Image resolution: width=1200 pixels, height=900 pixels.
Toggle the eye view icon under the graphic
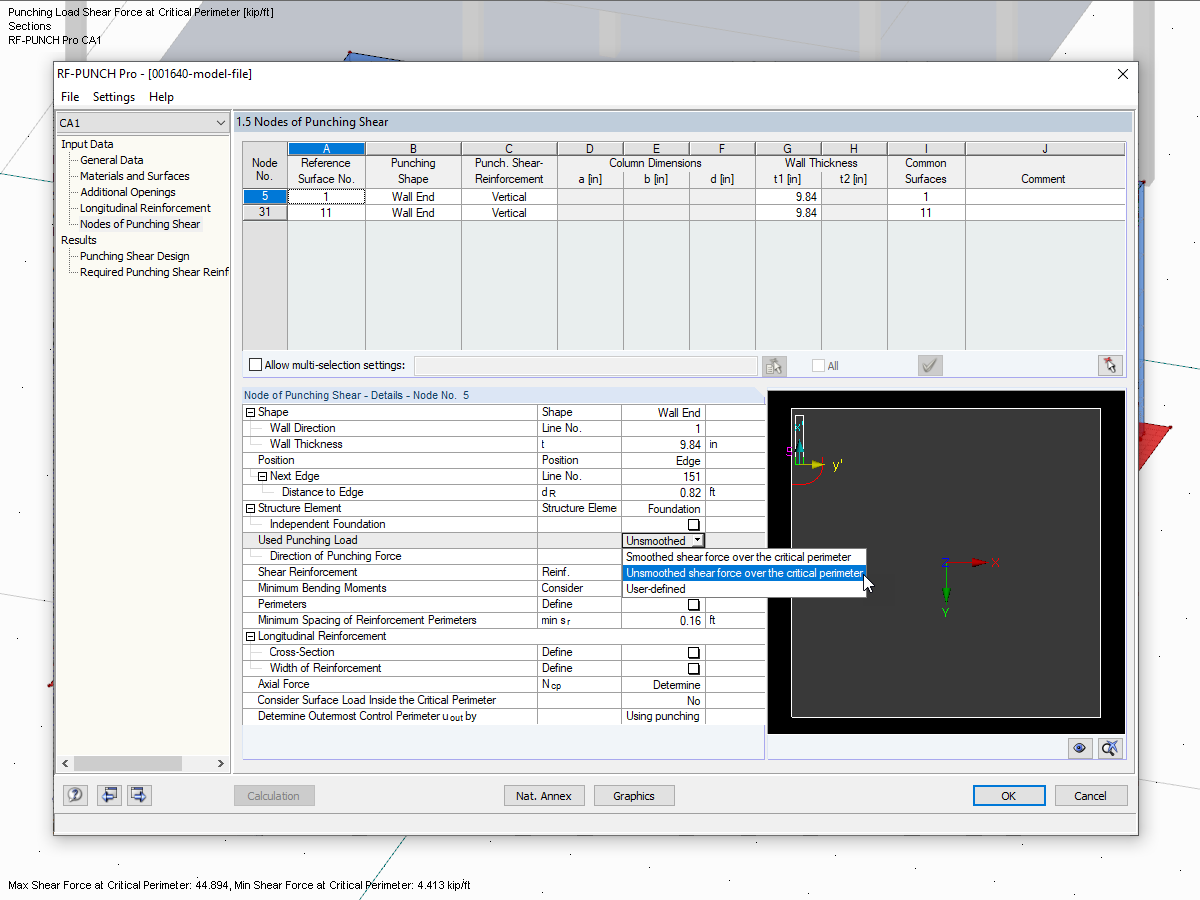tap(1079, 748)
